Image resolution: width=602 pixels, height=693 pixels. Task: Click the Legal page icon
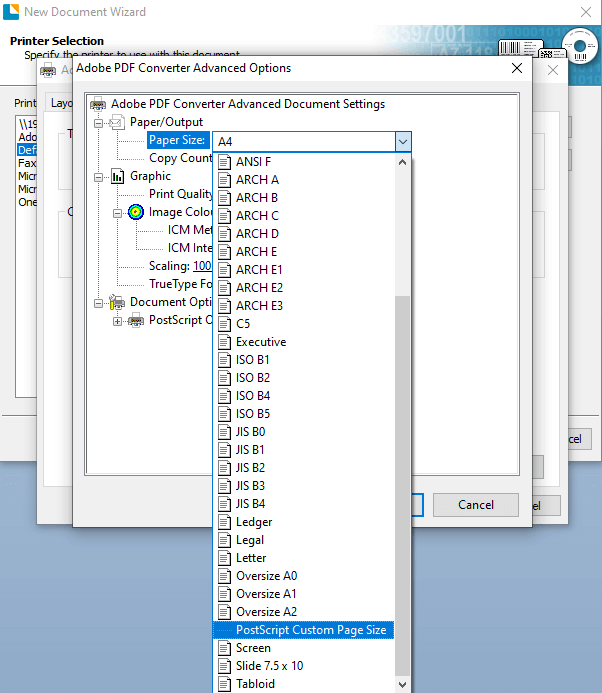(225, 541)
